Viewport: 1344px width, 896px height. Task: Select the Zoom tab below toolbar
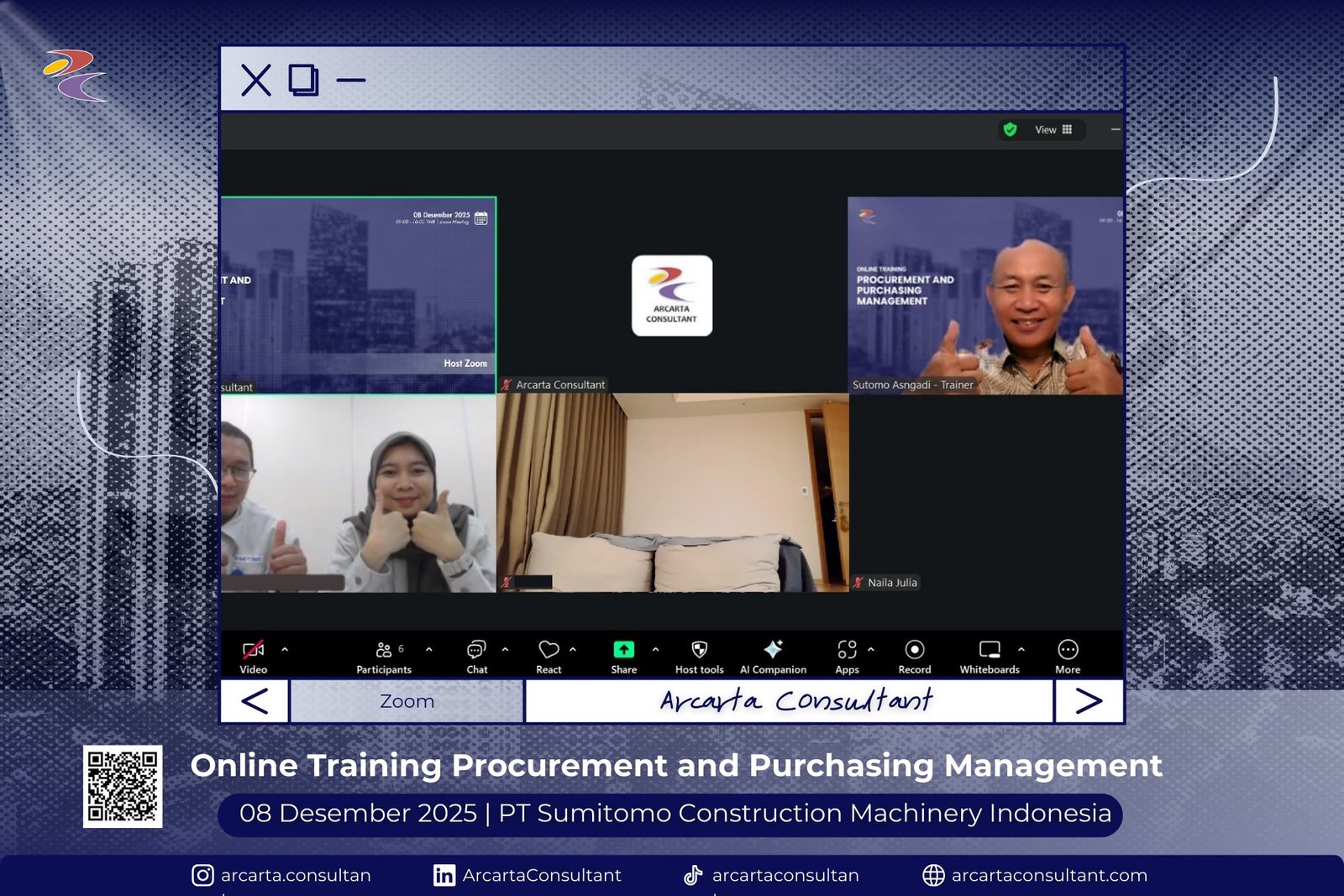coord(407,701)
